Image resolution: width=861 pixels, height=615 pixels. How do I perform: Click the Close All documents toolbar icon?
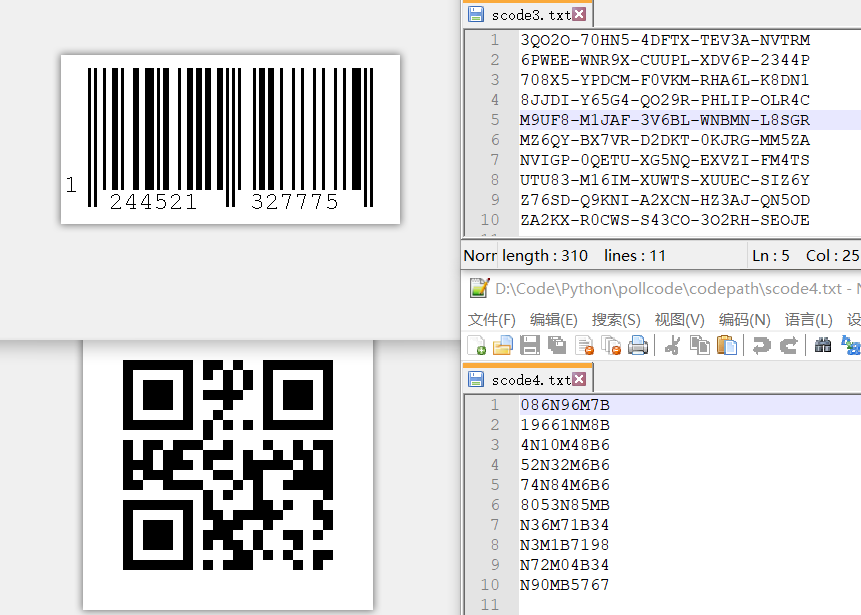point(611,345)
